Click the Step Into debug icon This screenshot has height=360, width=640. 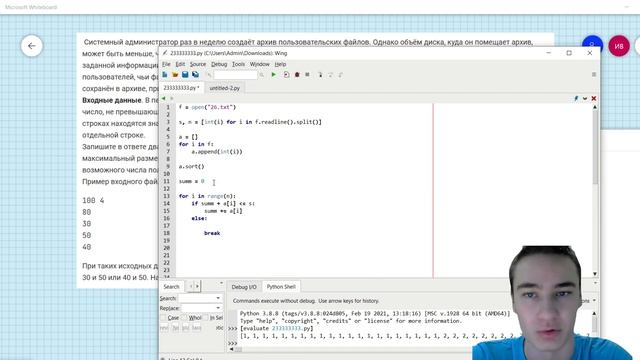click(320, 75)
